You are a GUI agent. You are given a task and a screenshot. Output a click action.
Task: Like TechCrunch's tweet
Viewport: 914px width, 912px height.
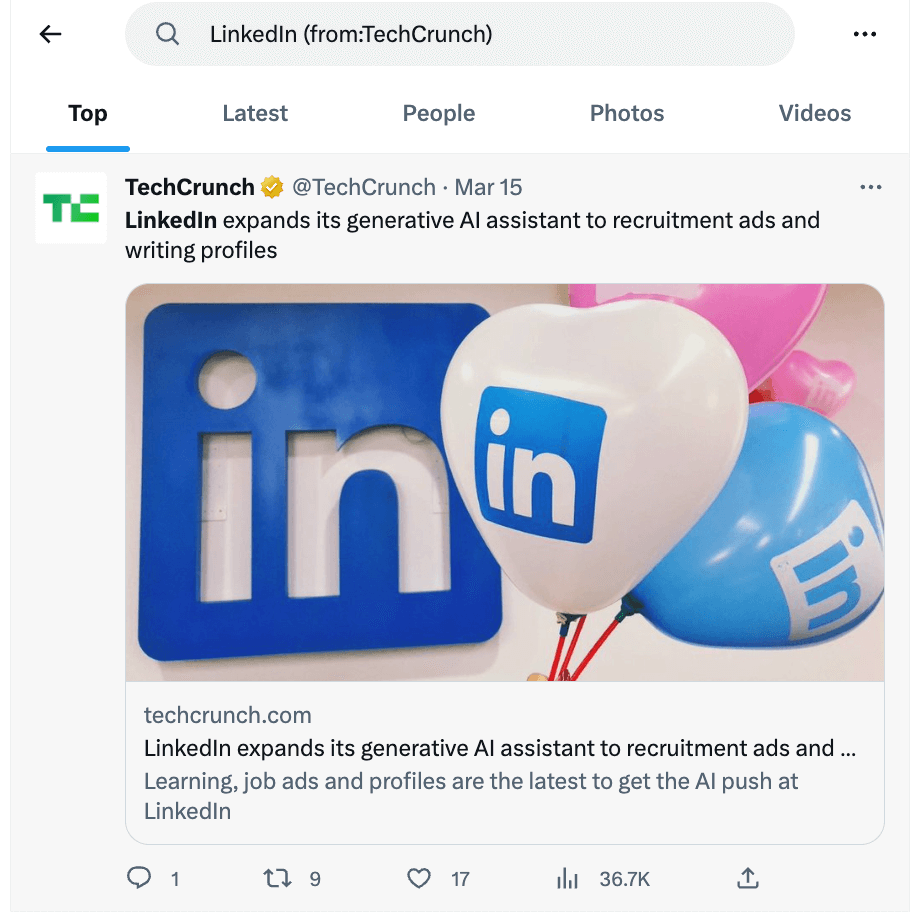(419, 877)
